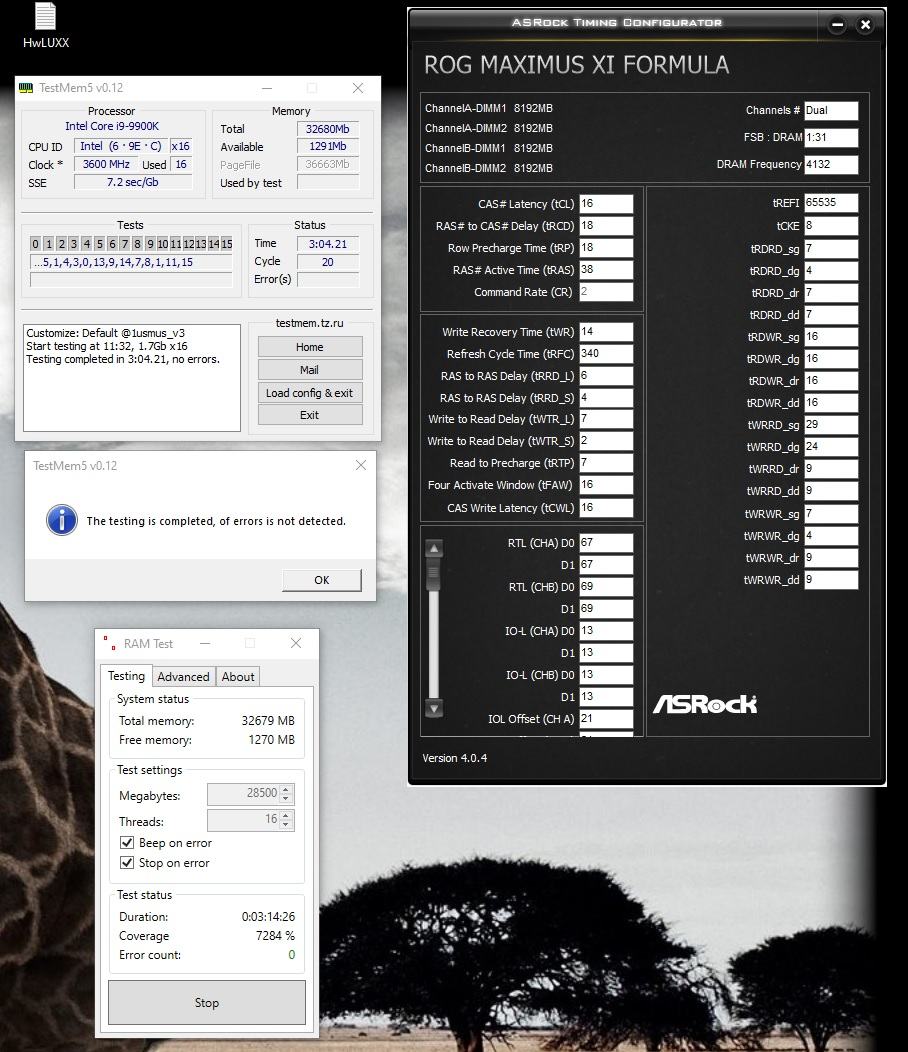Click the TestMem5 log text area
Image resolution: width=908 pixels, height=1052 pixels.
(132, 378)
